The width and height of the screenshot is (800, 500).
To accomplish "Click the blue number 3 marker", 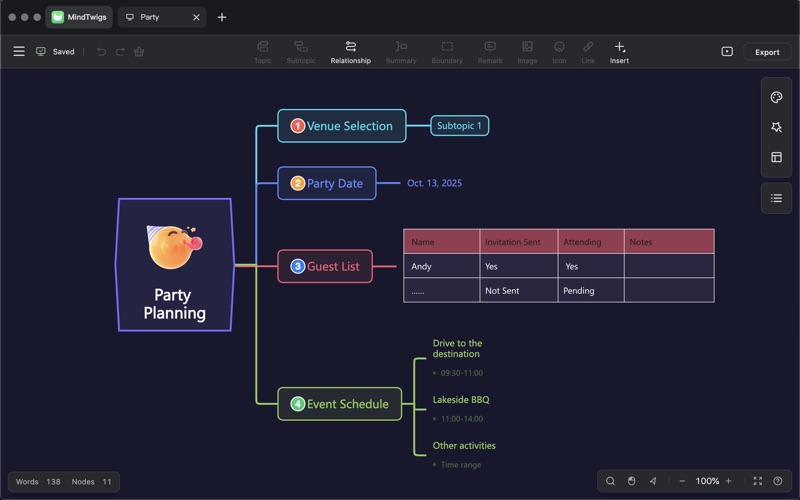I will (x=297, y=266).
